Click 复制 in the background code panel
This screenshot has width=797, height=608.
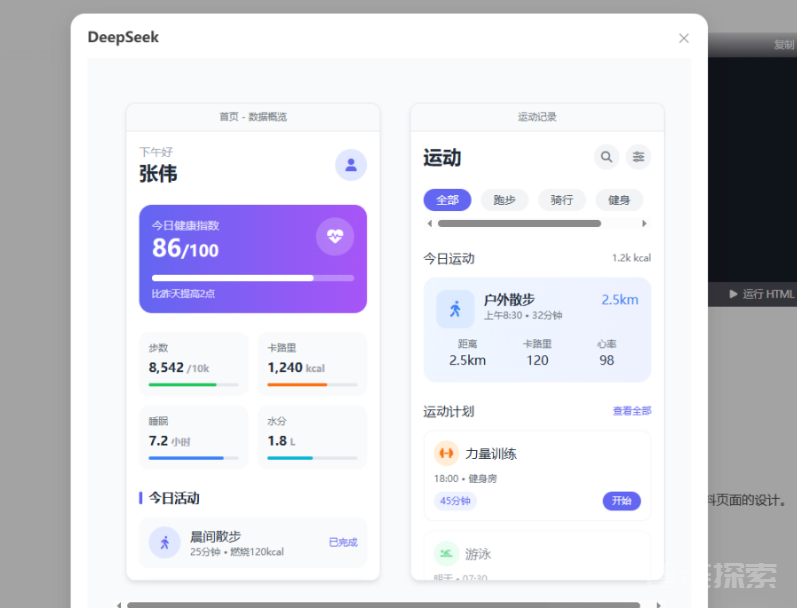click(x=783, y=45)
